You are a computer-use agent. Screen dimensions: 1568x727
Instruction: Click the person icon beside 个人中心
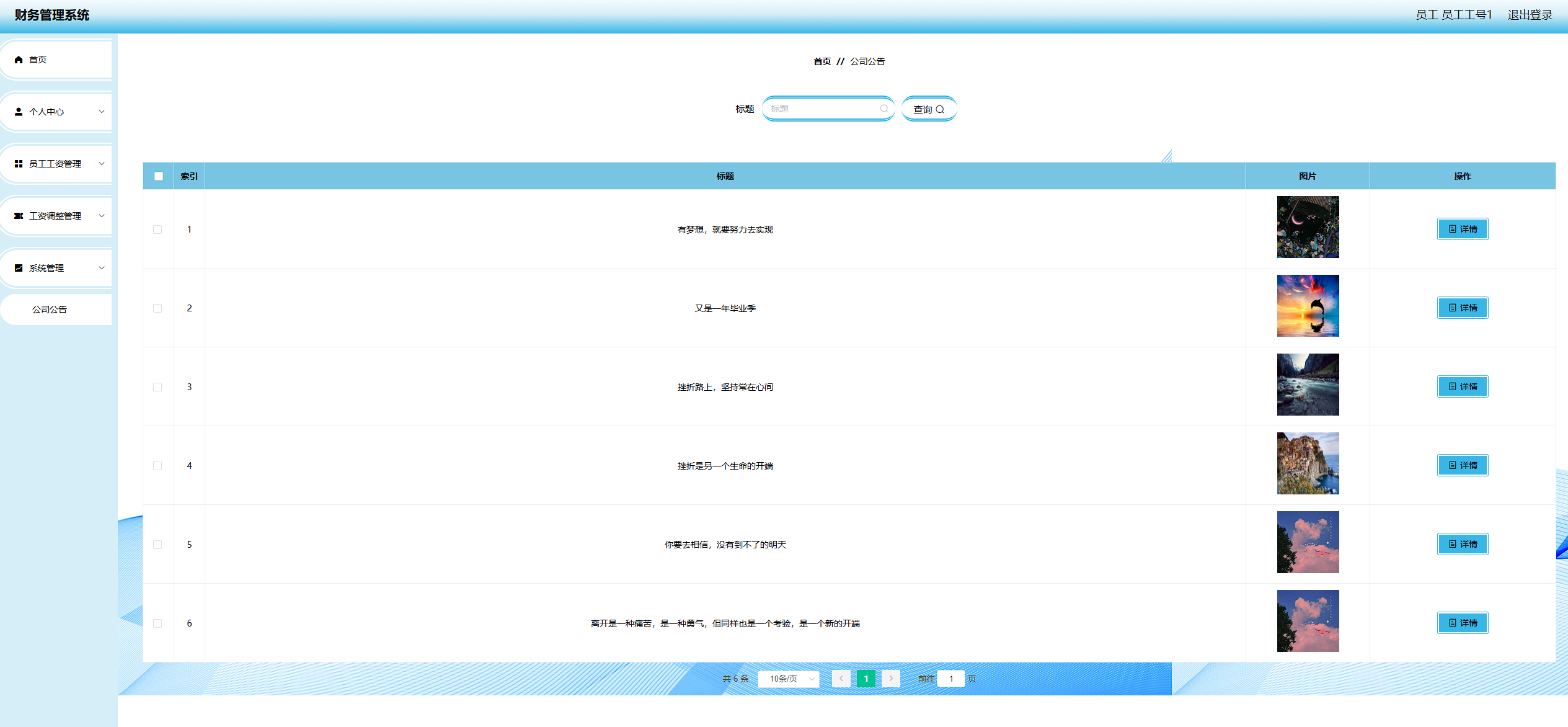19,112
